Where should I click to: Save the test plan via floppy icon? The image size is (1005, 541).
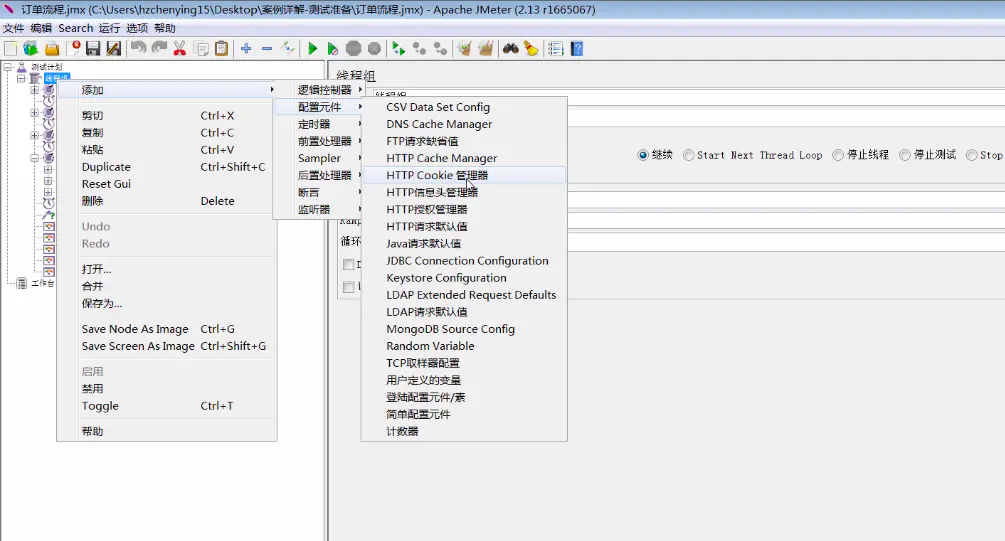click(93, 49)
